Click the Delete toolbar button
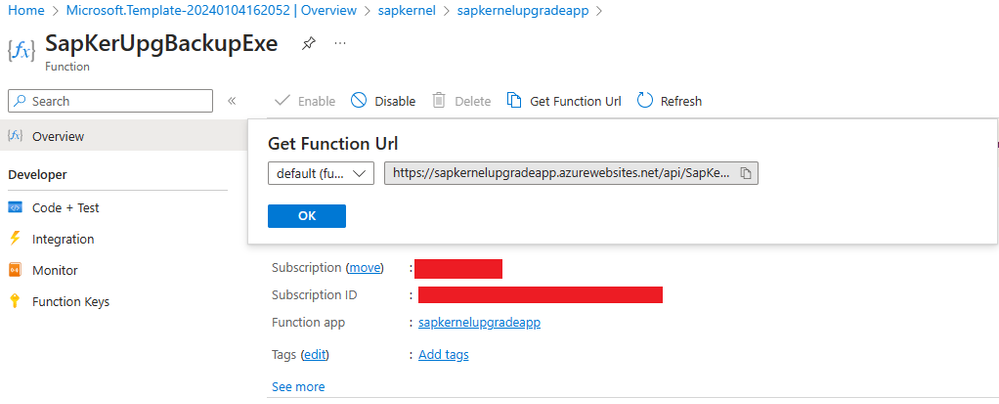The height and width of the screenshot is (404, 999). (461, 101)
